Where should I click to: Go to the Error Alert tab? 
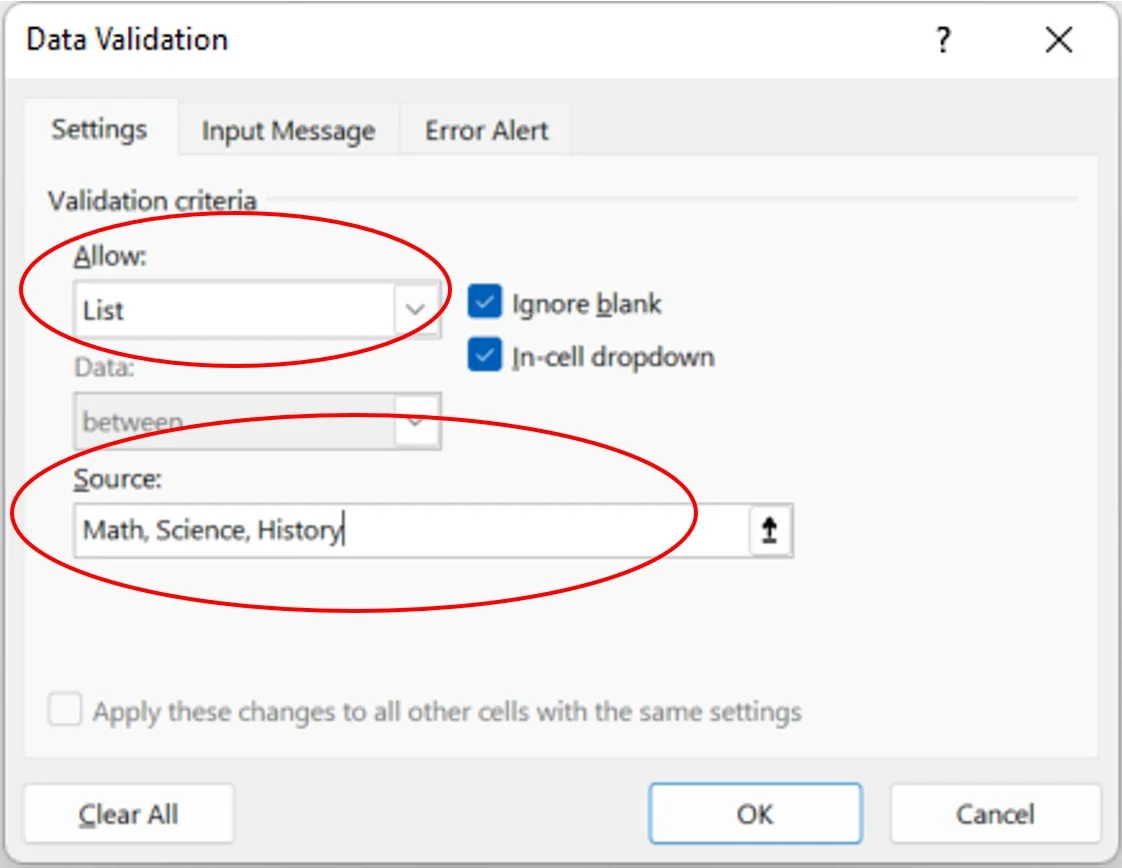click(x=486, y=131)
